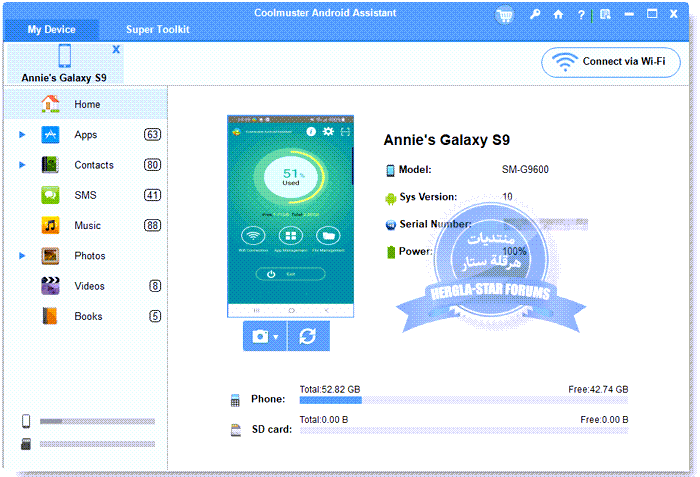Switch to My Device tab
700x477 pixels.
51,29
